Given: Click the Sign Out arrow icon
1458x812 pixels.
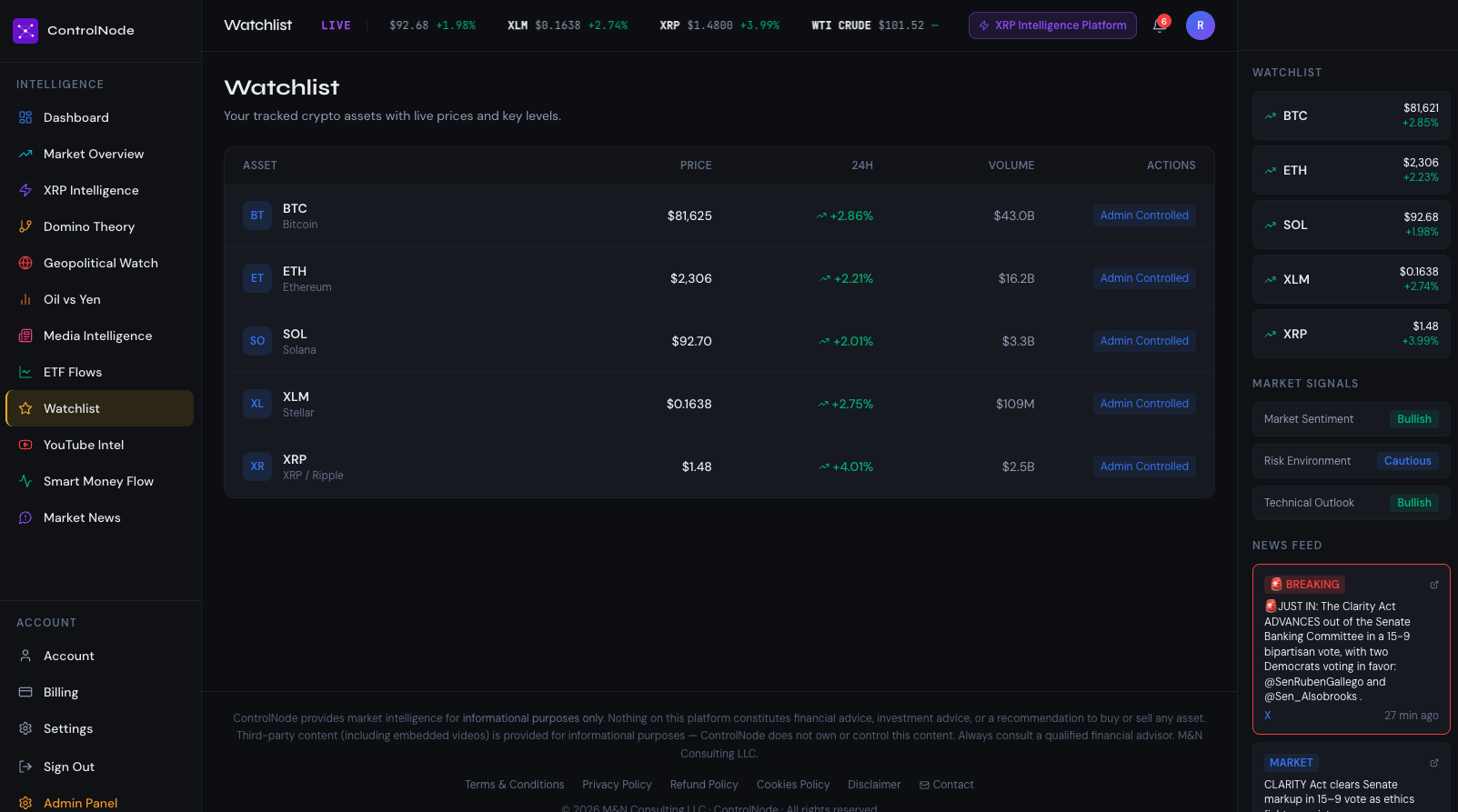Looking at the screenshot, I should [25, 767].
